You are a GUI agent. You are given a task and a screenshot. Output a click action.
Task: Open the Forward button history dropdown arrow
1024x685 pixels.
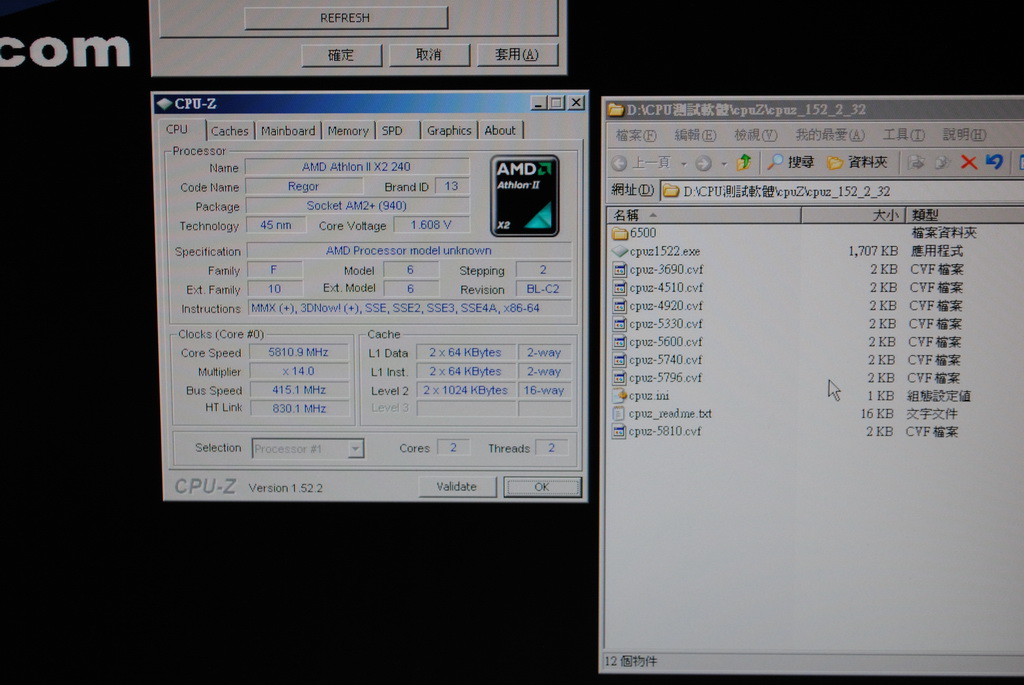click(724, 163)
